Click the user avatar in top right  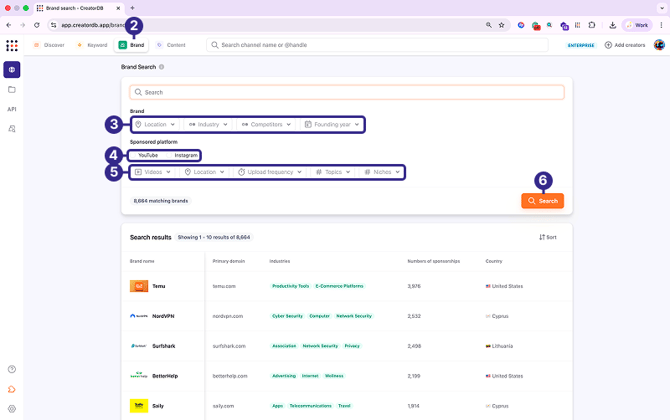[659, 45]
